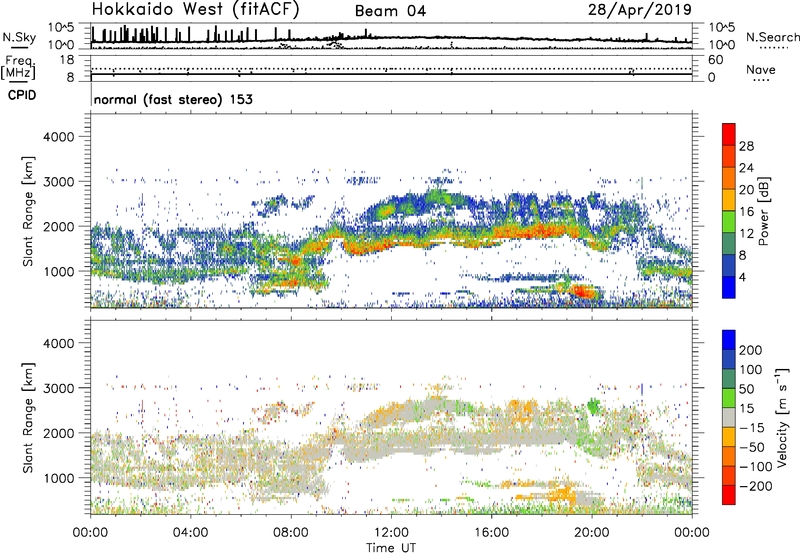Click the 'N.Search' legend label

pos(772,37)
